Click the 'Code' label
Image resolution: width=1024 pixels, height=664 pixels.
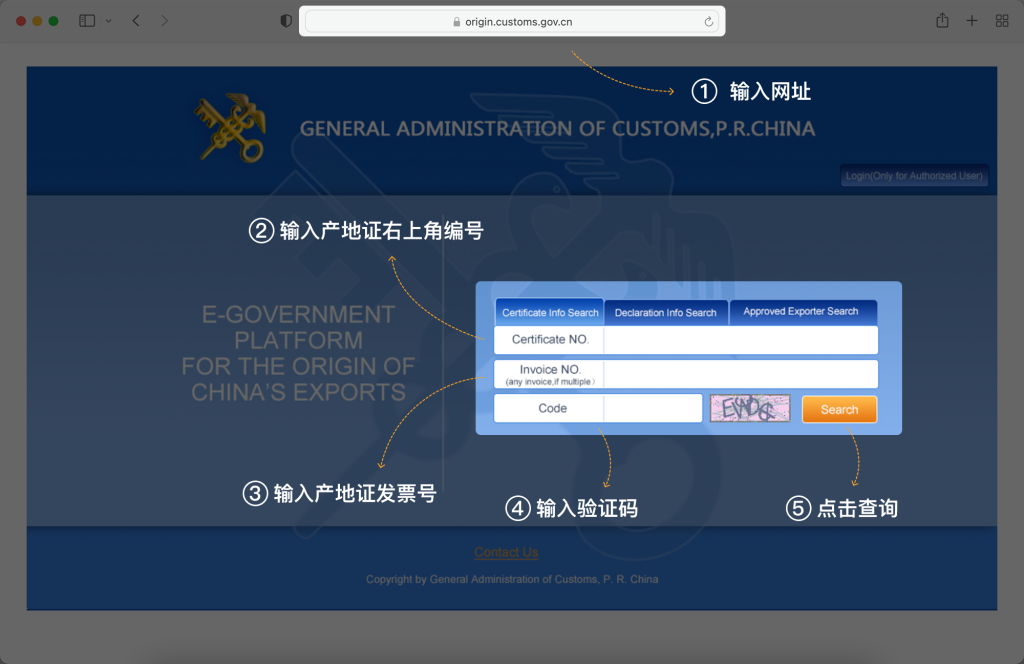coord(552,408)
